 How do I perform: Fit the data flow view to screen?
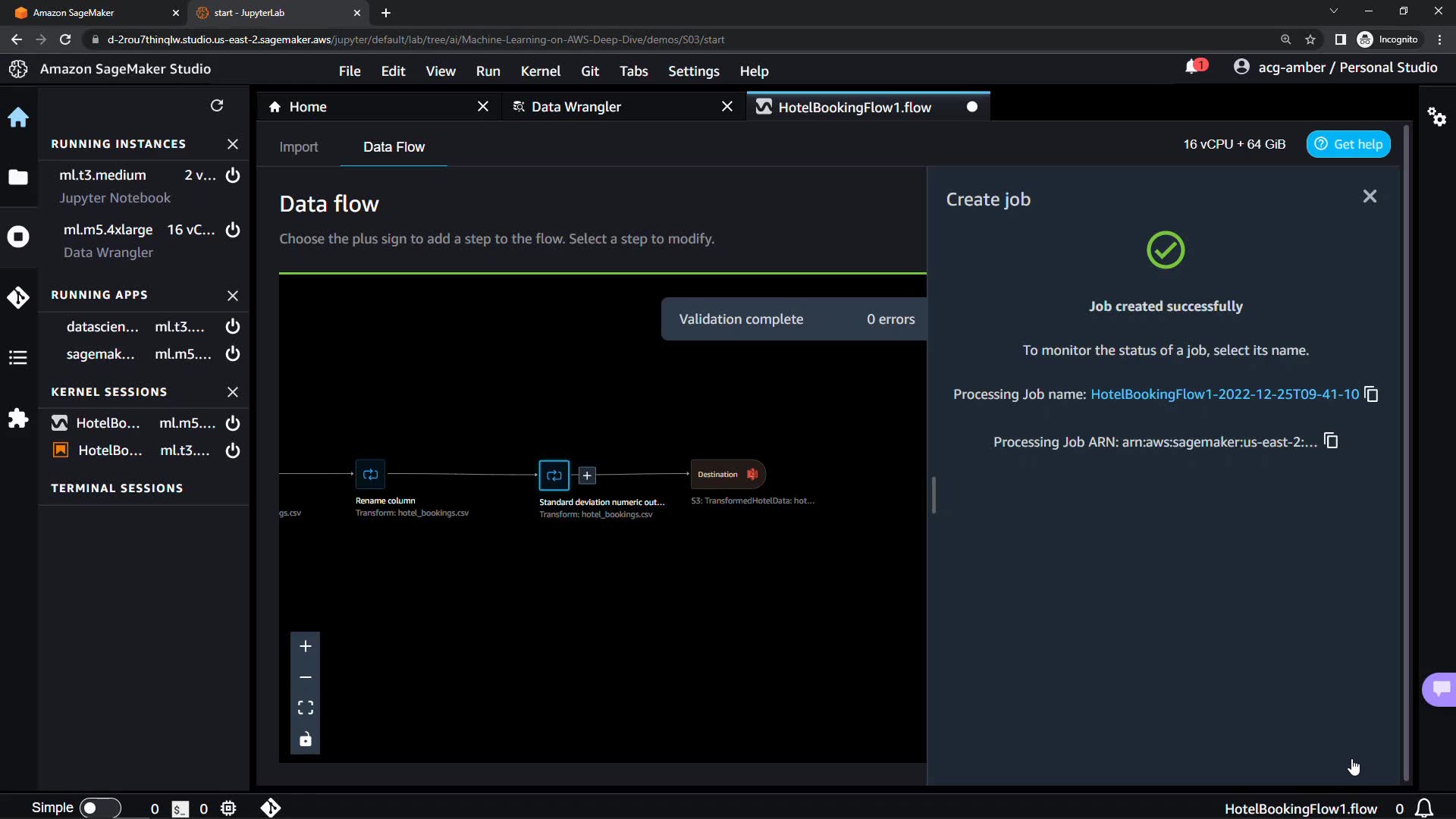tap(306, 708)
